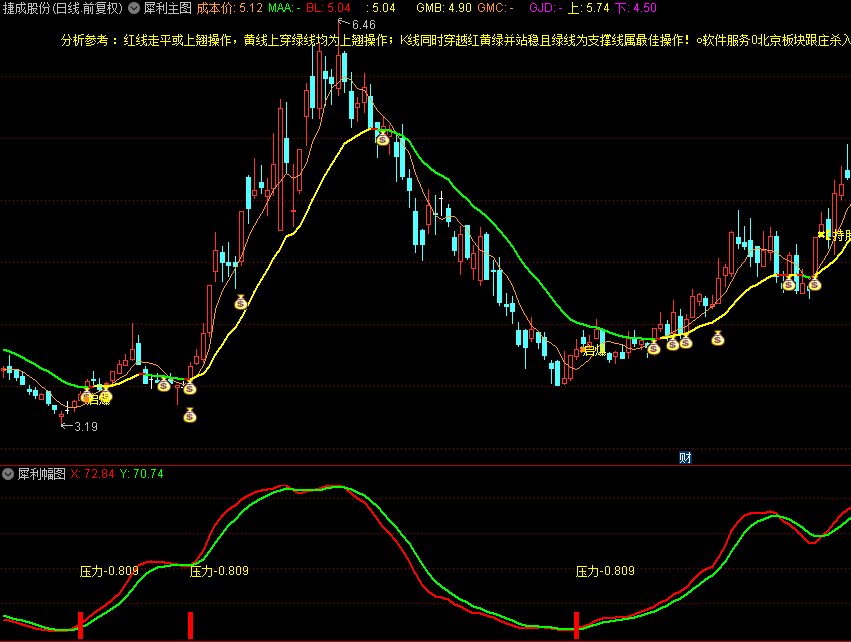The image size is (851, 642).
Task: Click the red BL: 5.04 readout
Action: coord(328,8)
